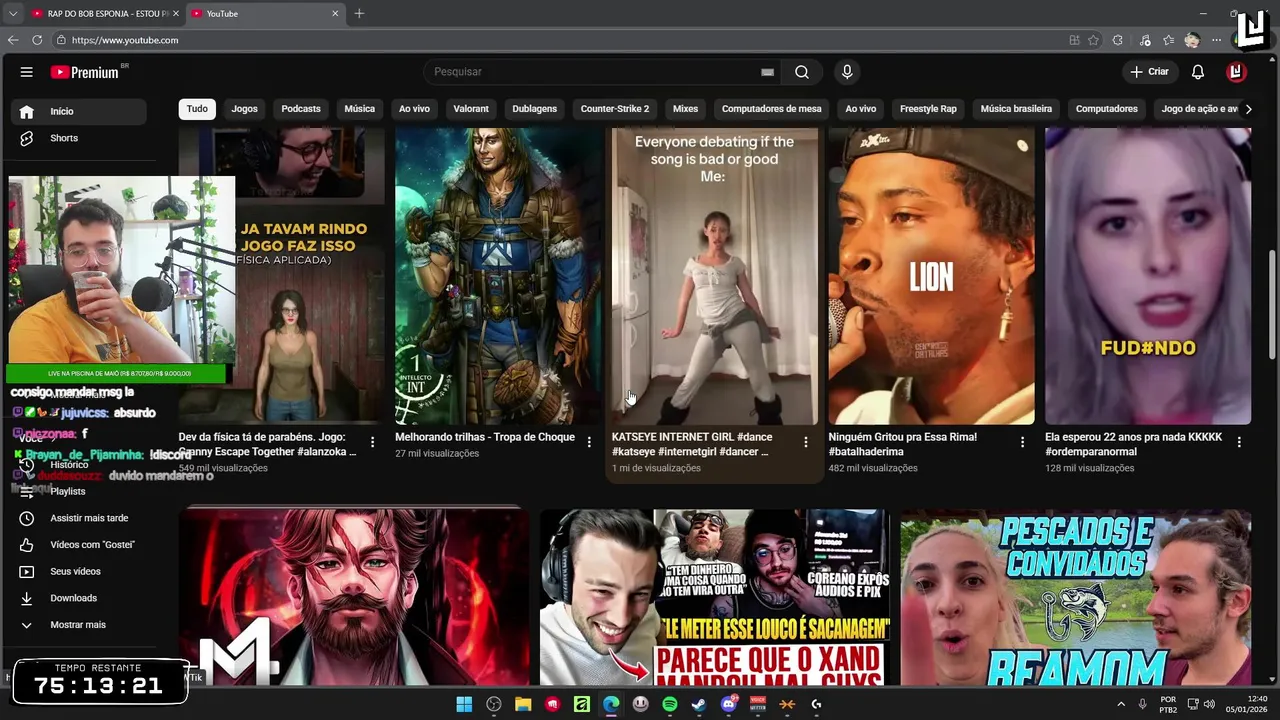Open Spotify from the taskbar
Viewport: 1280px width, 720px height.
(670, 704)
